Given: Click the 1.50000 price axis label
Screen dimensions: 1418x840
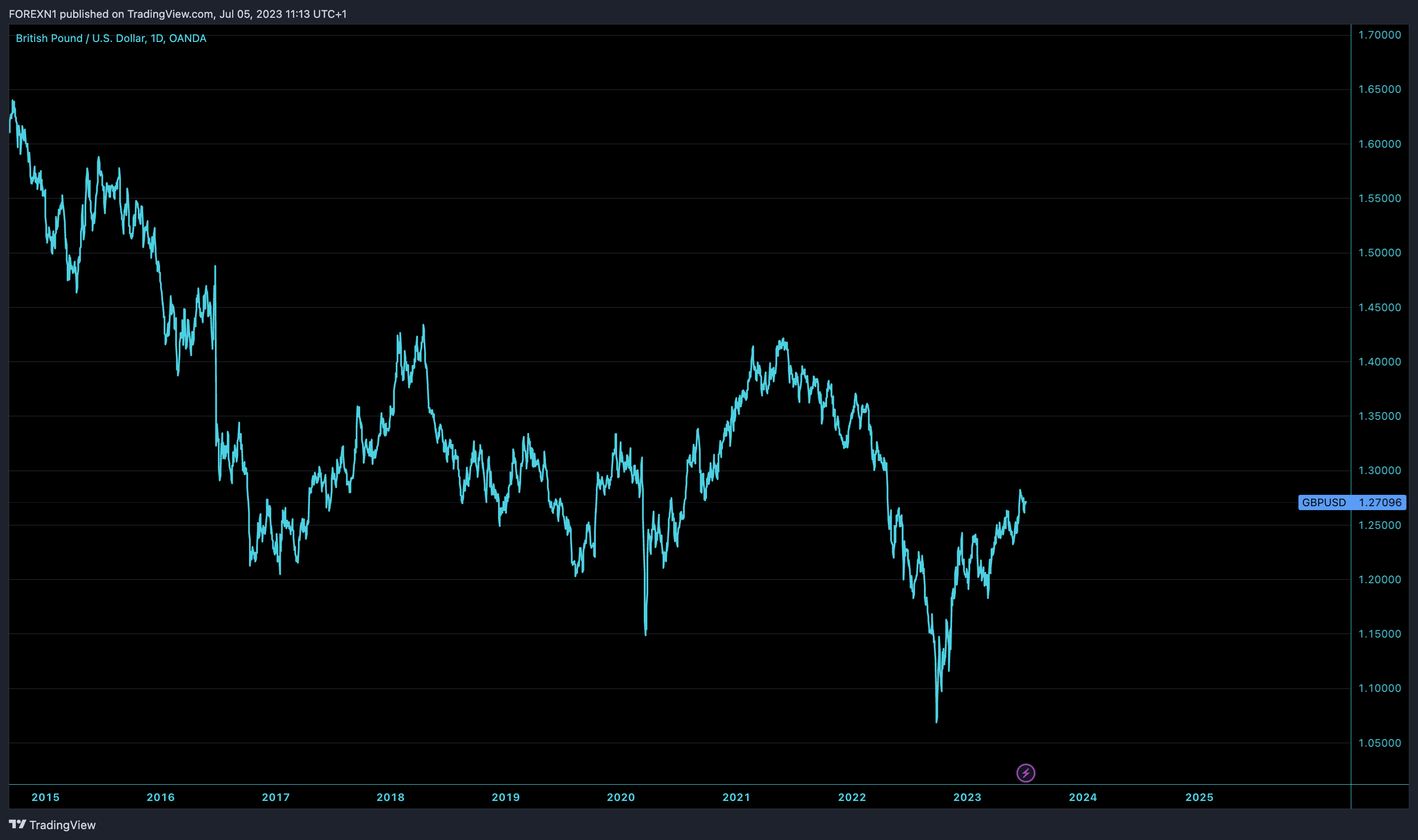Looking at the screenshot, I should [x=1379, y=252].
